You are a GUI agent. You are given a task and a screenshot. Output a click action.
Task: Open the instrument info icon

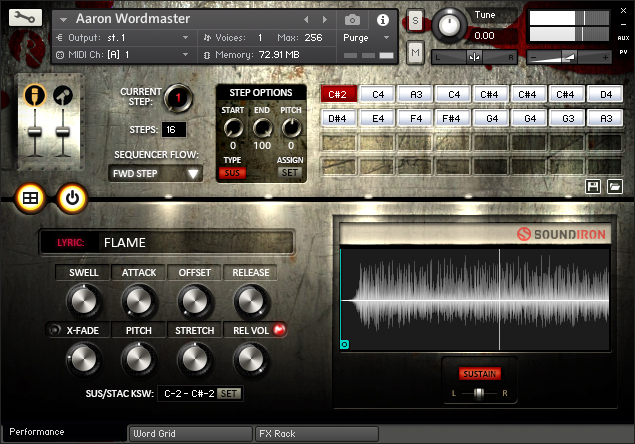pyautogui.click(x=383, y=19)
